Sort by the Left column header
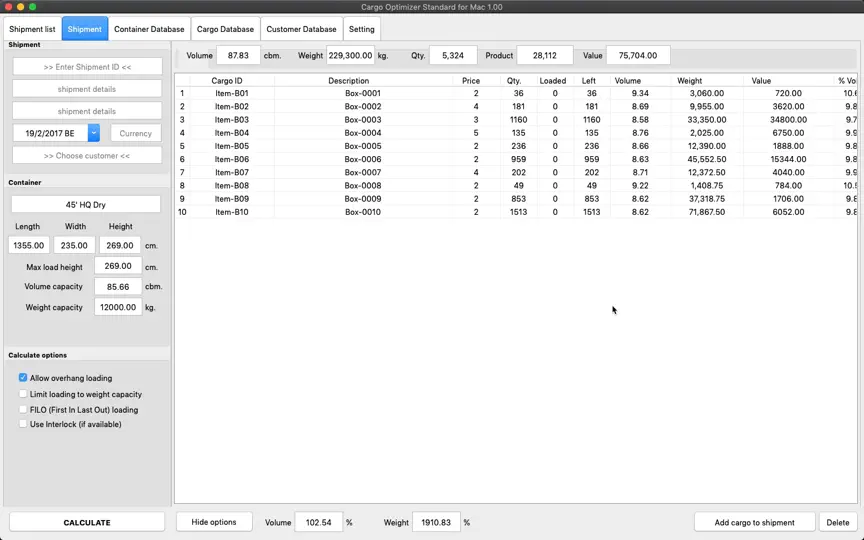 588,80
